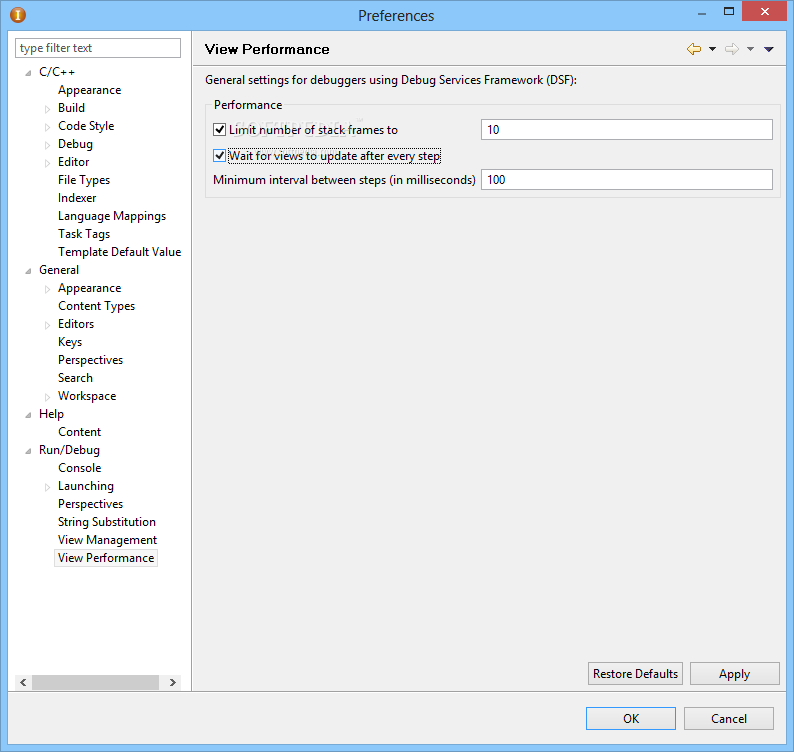Viewport: 794px width, 752px height.
Task: Select the Workspace tree label
Action: coord(87,396)
